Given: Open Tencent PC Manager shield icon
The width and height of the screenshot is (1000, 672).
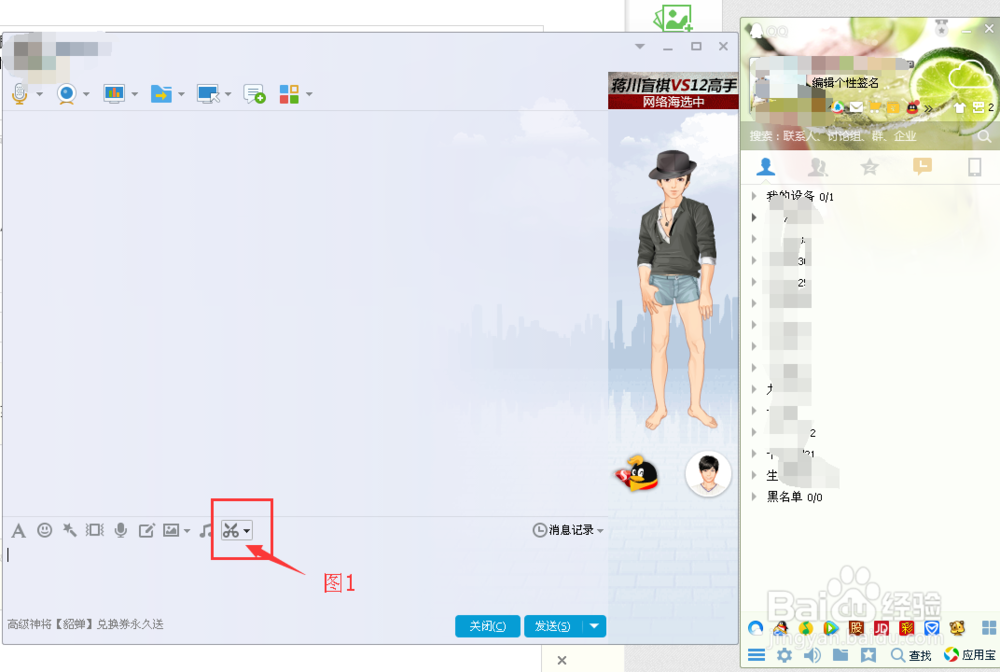Looking at the screenshot, I should 932,628.
